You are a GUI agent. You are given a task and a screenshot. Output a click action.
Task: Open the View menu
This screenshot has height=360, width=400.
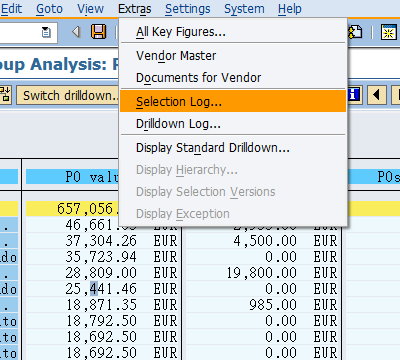[90, 9]
